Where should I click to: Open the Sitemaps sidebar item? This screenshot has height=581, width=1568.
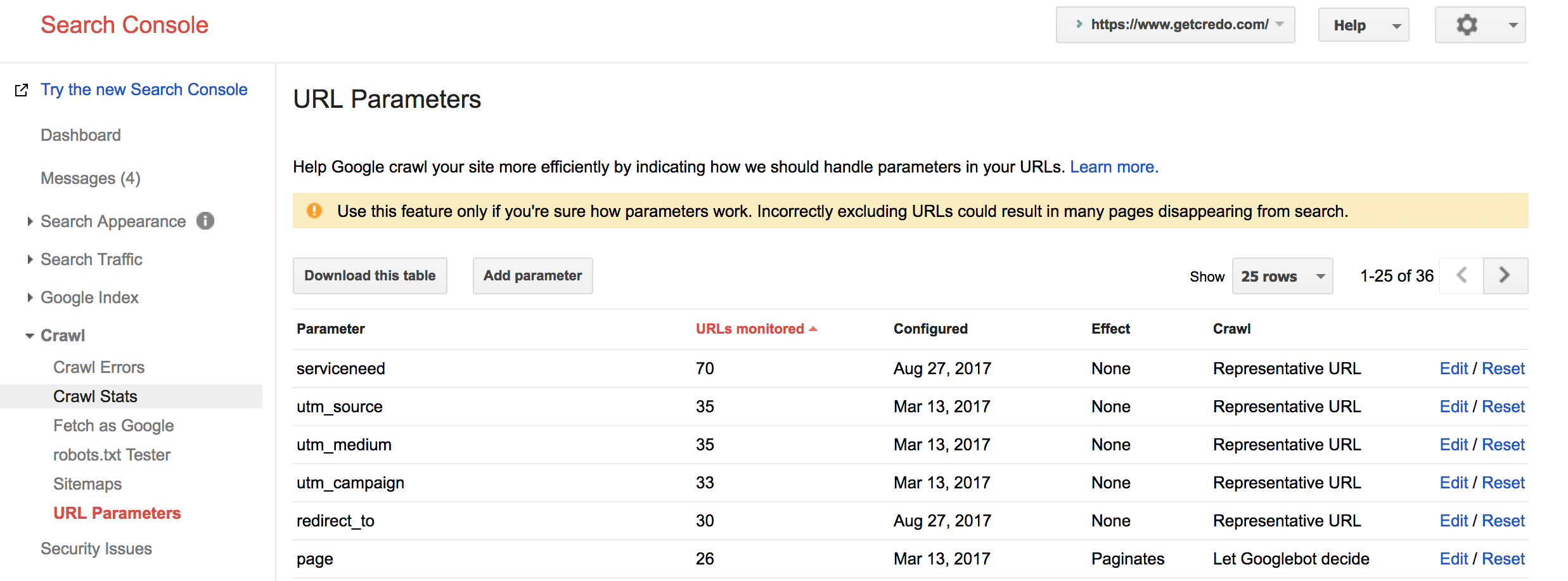click(x=87, y=484)
